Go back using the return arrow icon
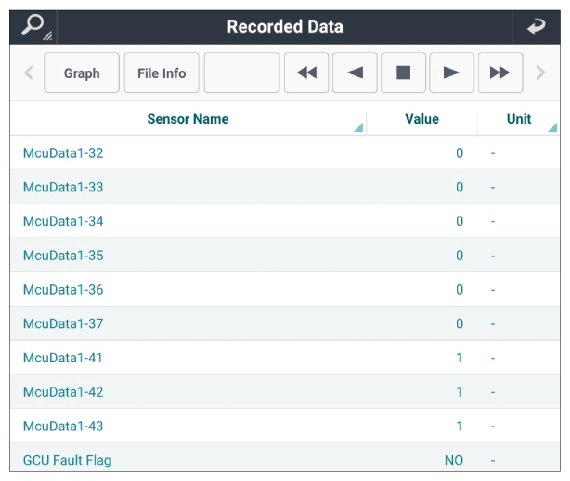Screen dimensions: 570x481 pyautogui.click(x=536, y=27)
